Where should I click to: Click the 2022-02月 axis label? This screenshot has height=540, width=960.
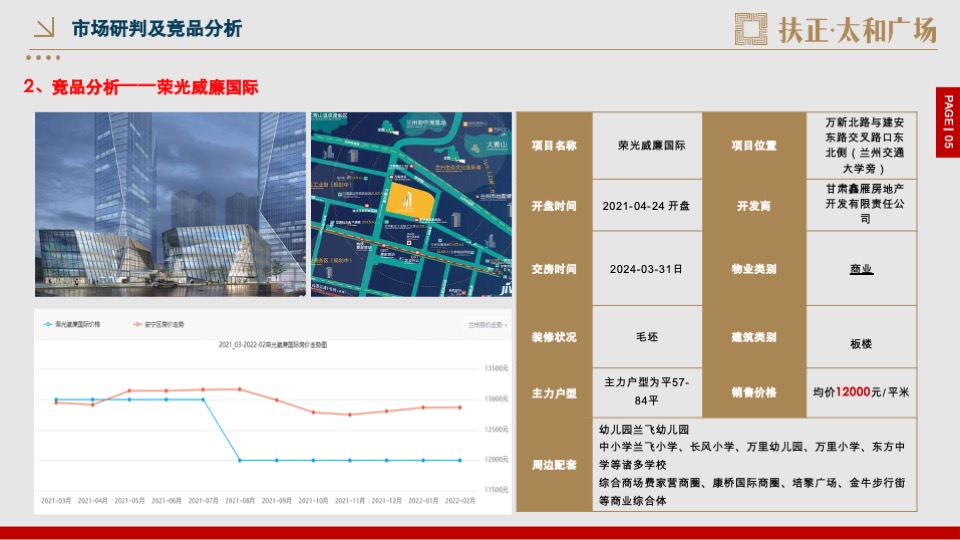460,500
